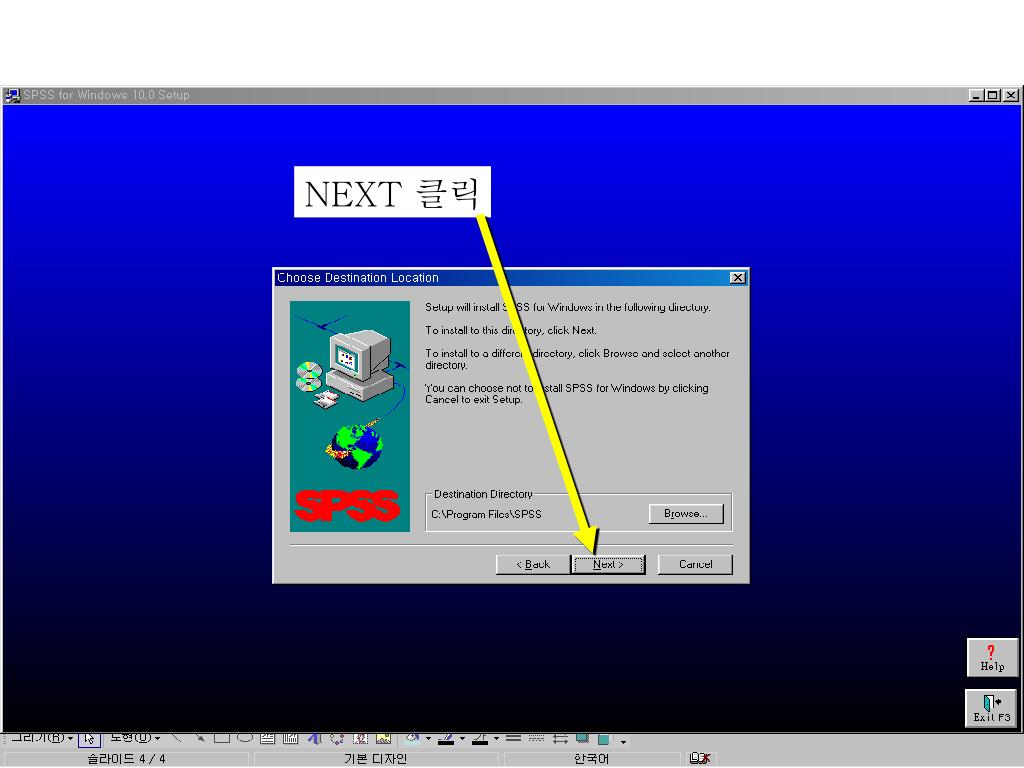Open the Arrow Style options

point(560,738)
